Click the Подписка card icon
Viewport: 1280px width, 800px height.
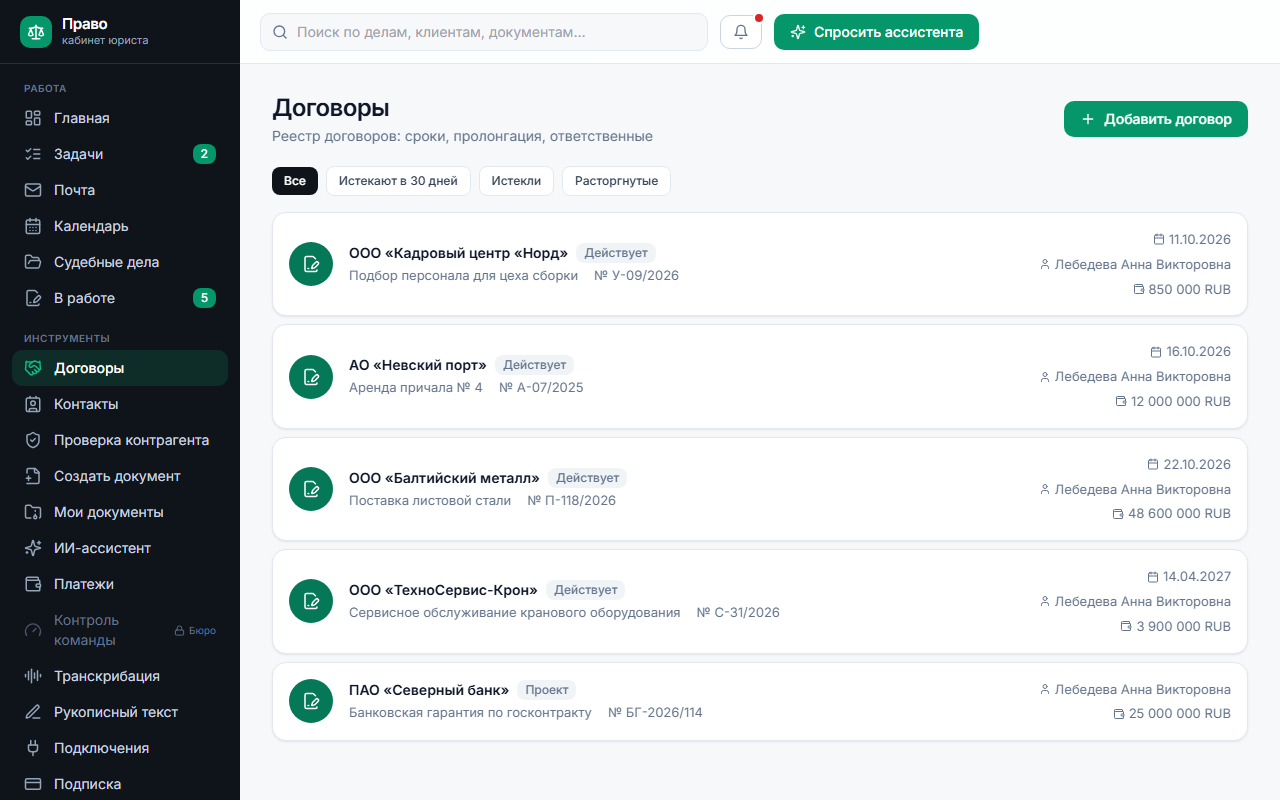click(x=33, y=784)
